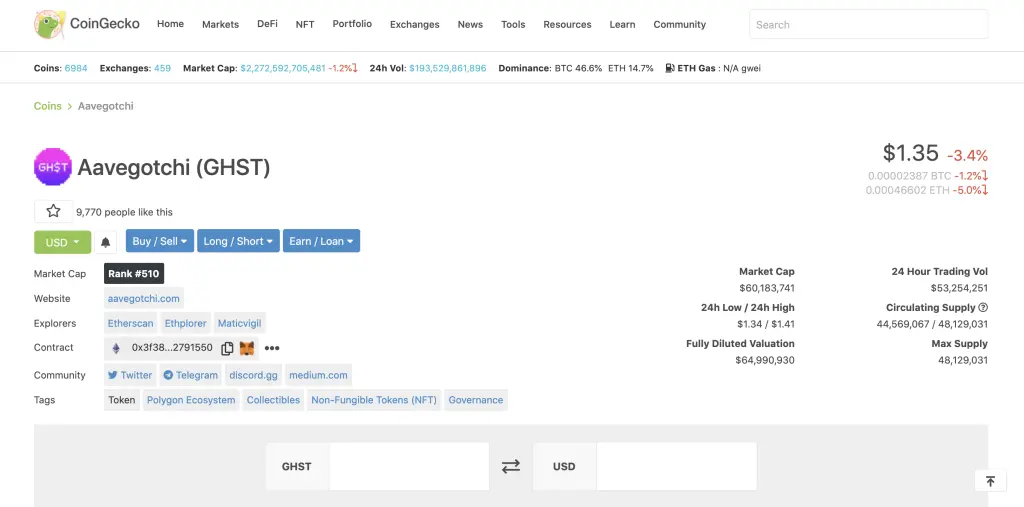This screenshot has height=507, width=1024.
Task: Click the Circulating Supply info question mark
Action: point(983,308)
